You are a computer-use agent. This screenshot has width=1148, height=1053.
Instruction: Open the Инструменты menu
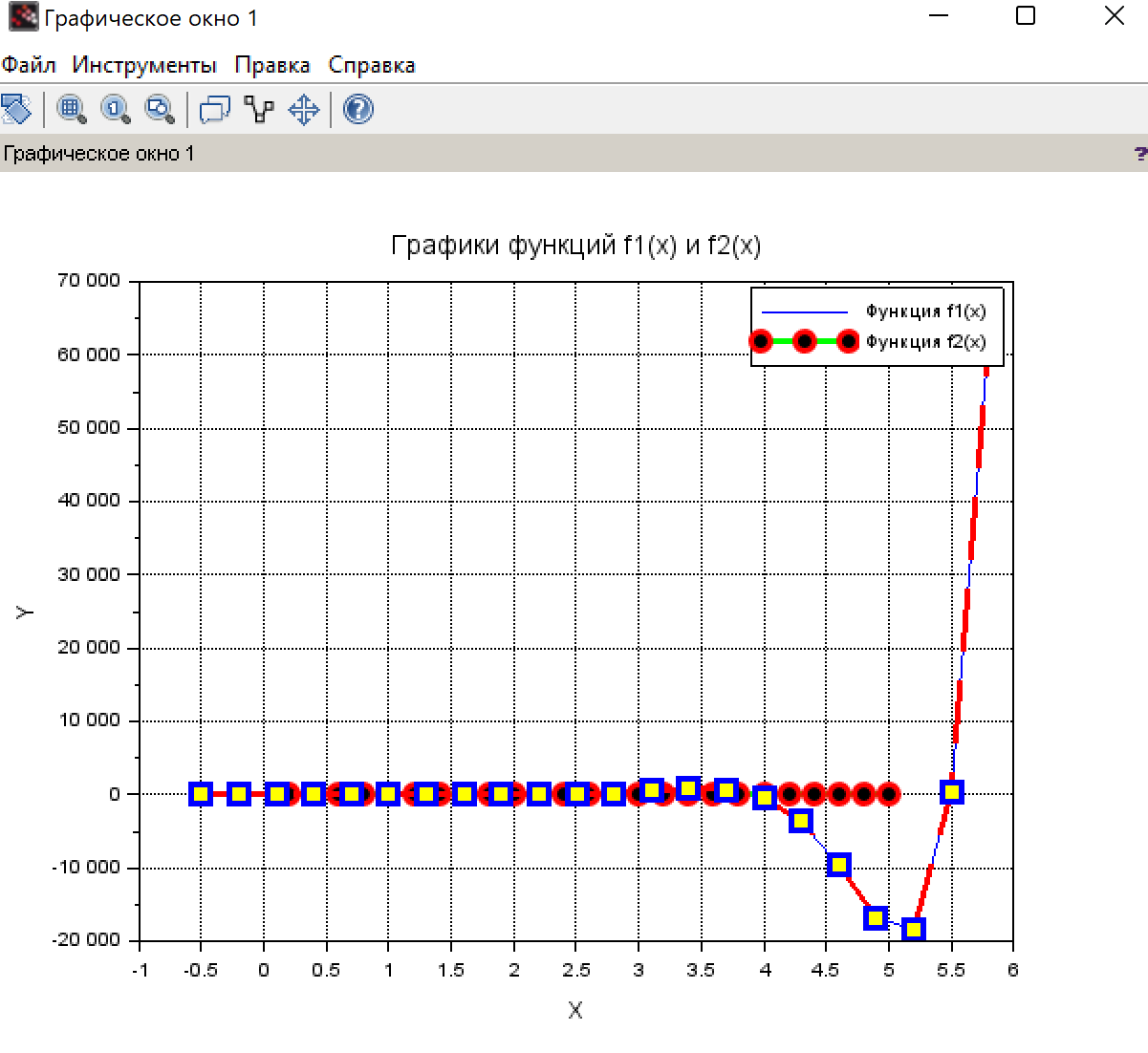coord(144,65)
